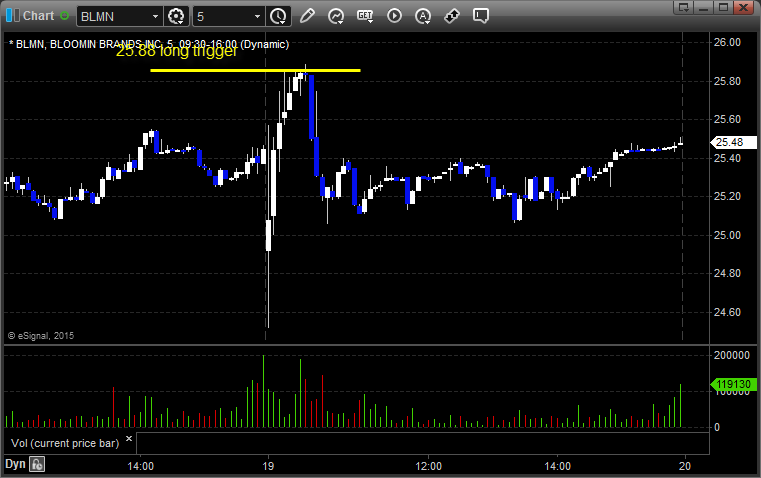Screen dimensions: 761x478
Task: Expand the BLMN symbol dropdown arrow
Action: point(155,16)
